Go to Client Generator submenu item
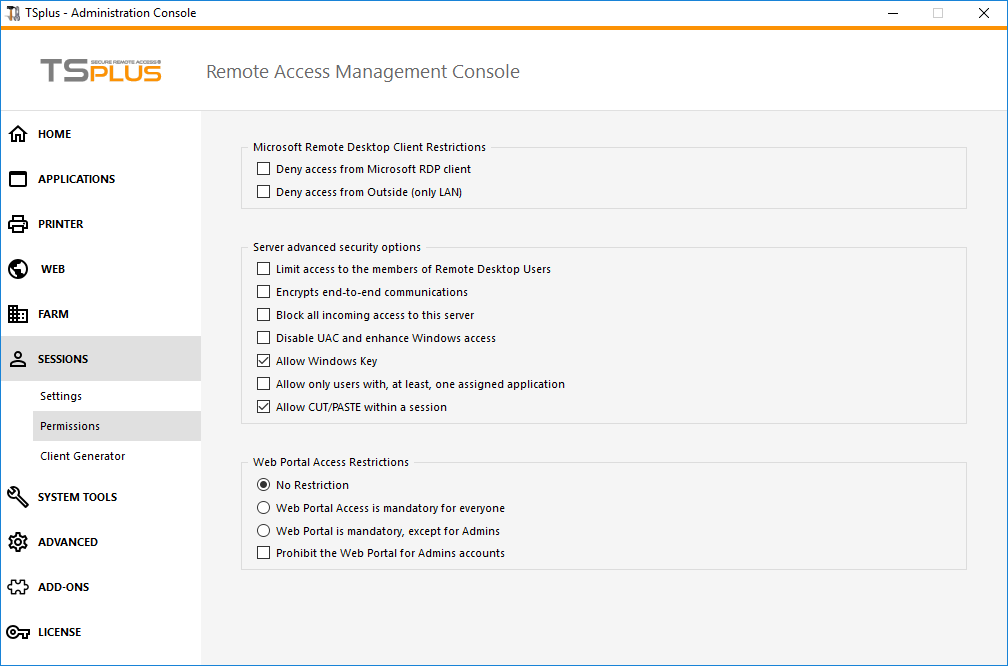Viewport: 1008px width, 666px height. [x=83, y=457]
